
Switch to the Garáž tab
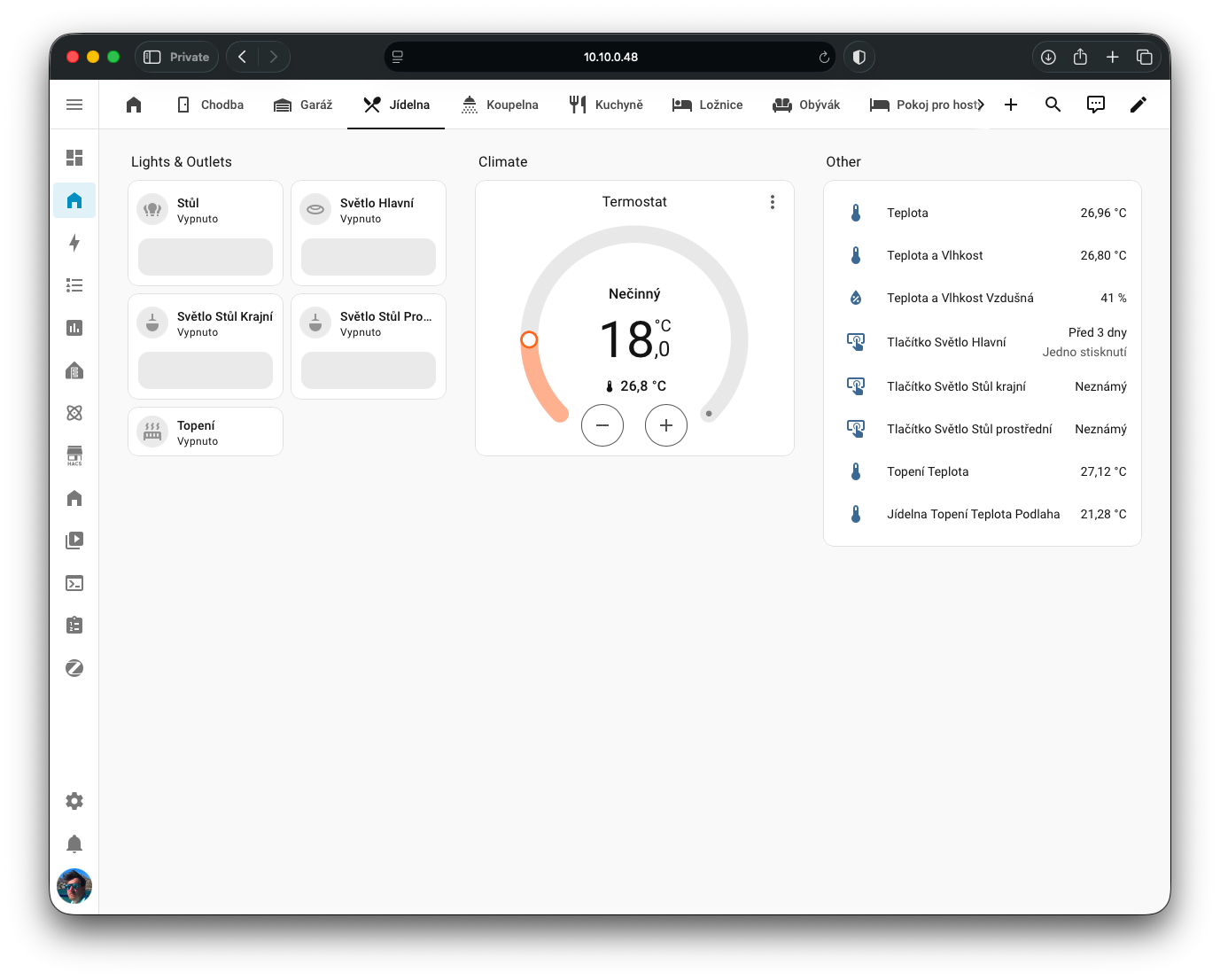[303, 105]
